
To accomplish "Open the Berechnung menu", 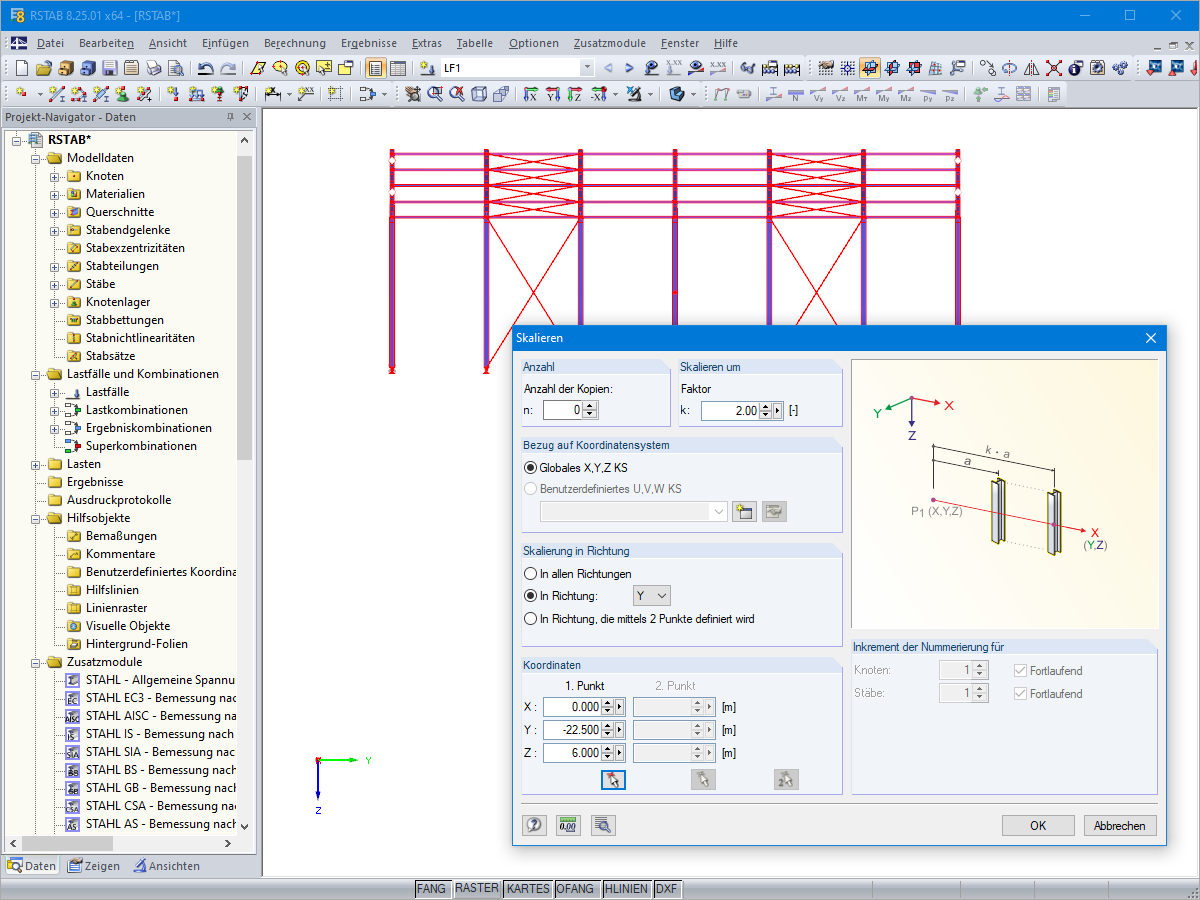I will 295,43.
